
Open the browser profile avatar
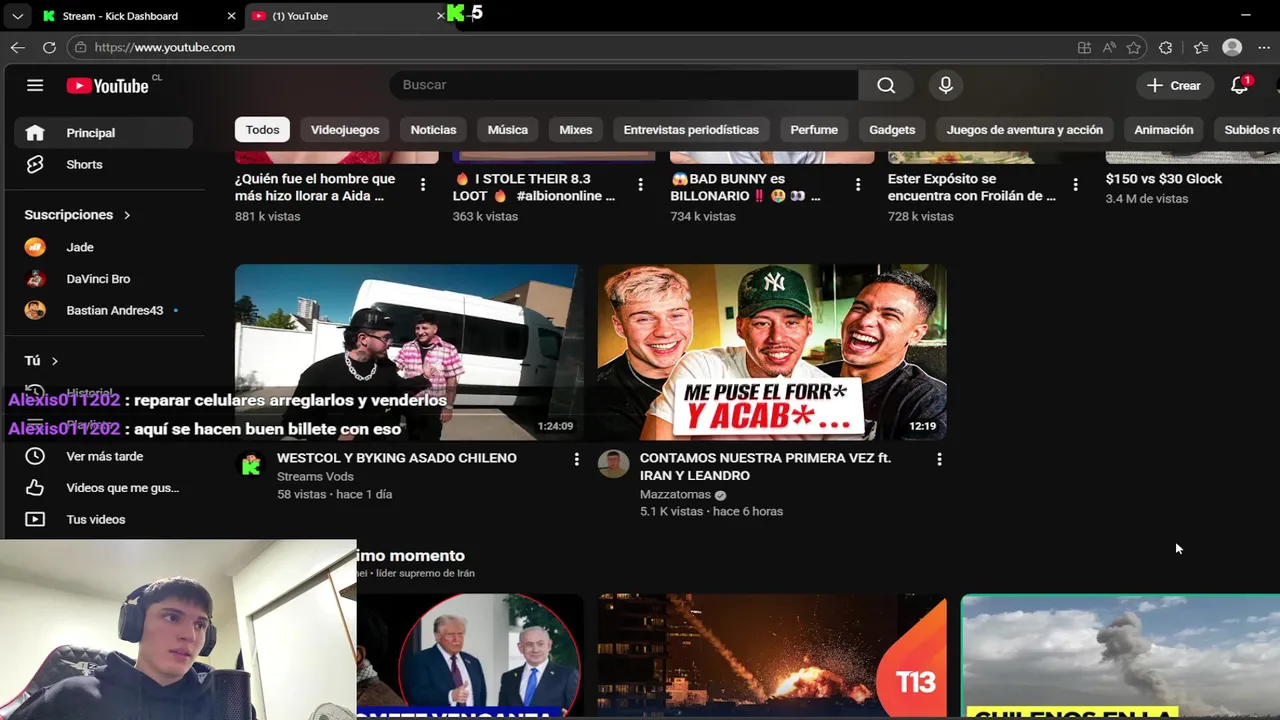(1232, 47)
